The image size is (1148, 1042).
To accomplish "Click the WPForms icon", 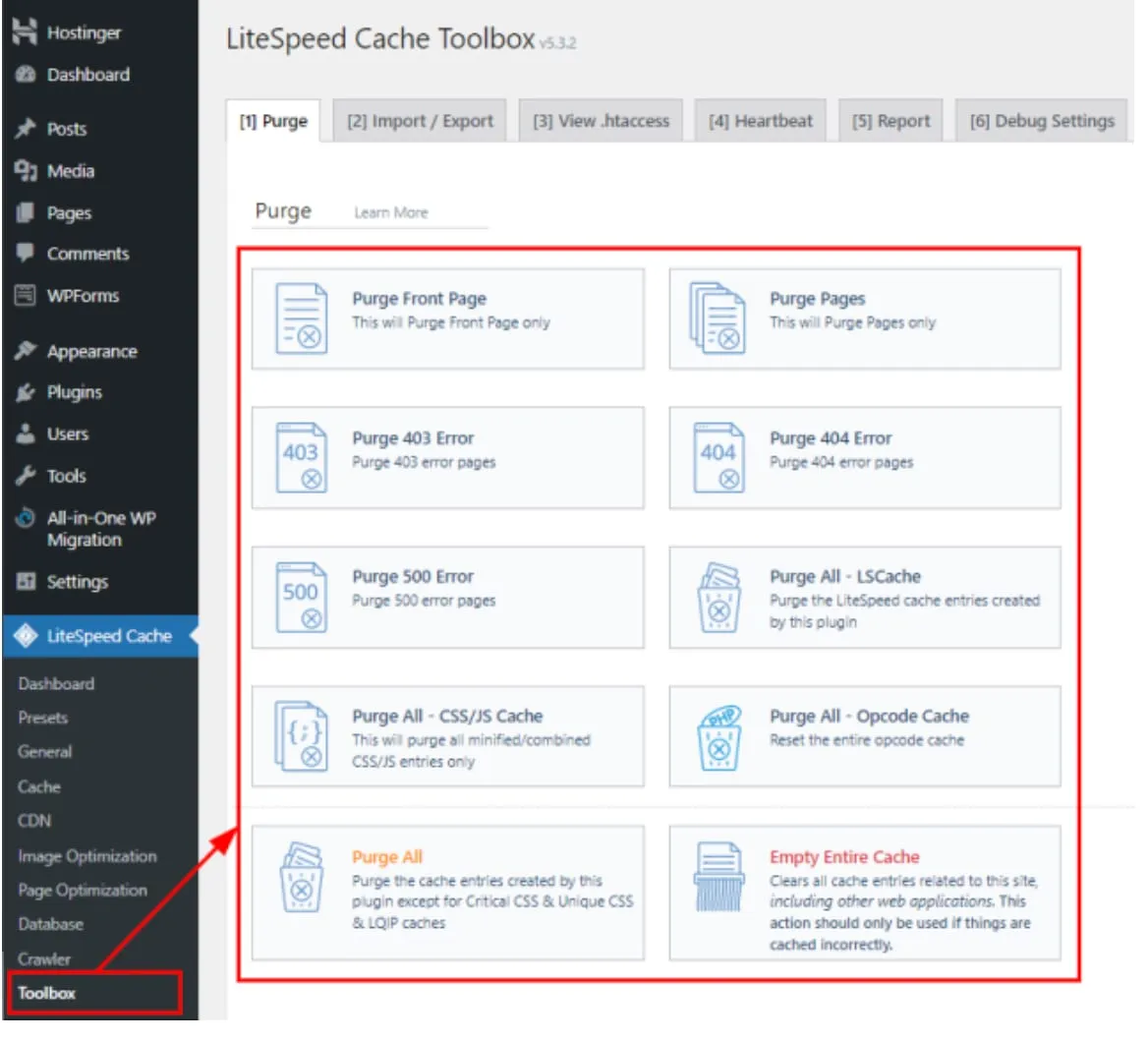I will coord(25,295).
